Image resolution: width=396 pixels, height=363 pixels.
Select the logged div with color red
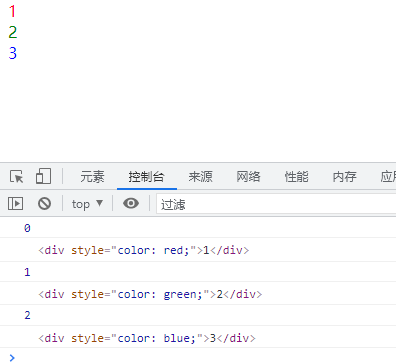coord(144,250)
